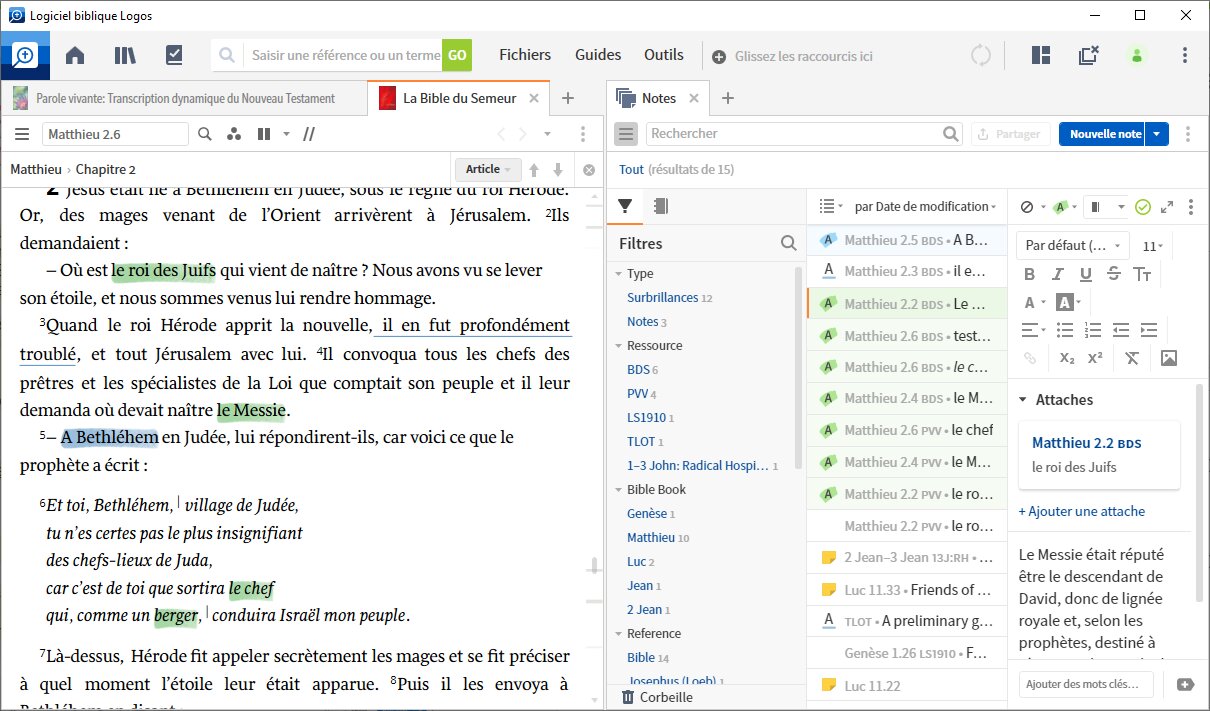Click Ajouter une attache link
Viewport: 1210px width, 711px height.
tap(1082, 512)
